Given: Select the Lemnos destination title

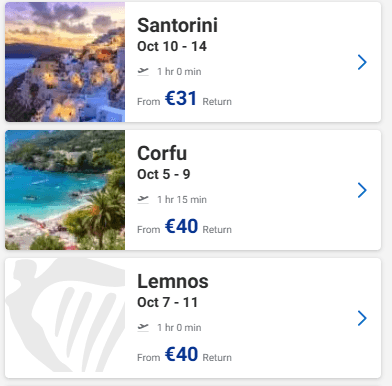Looking at the screenshot, I should (173, 281).
